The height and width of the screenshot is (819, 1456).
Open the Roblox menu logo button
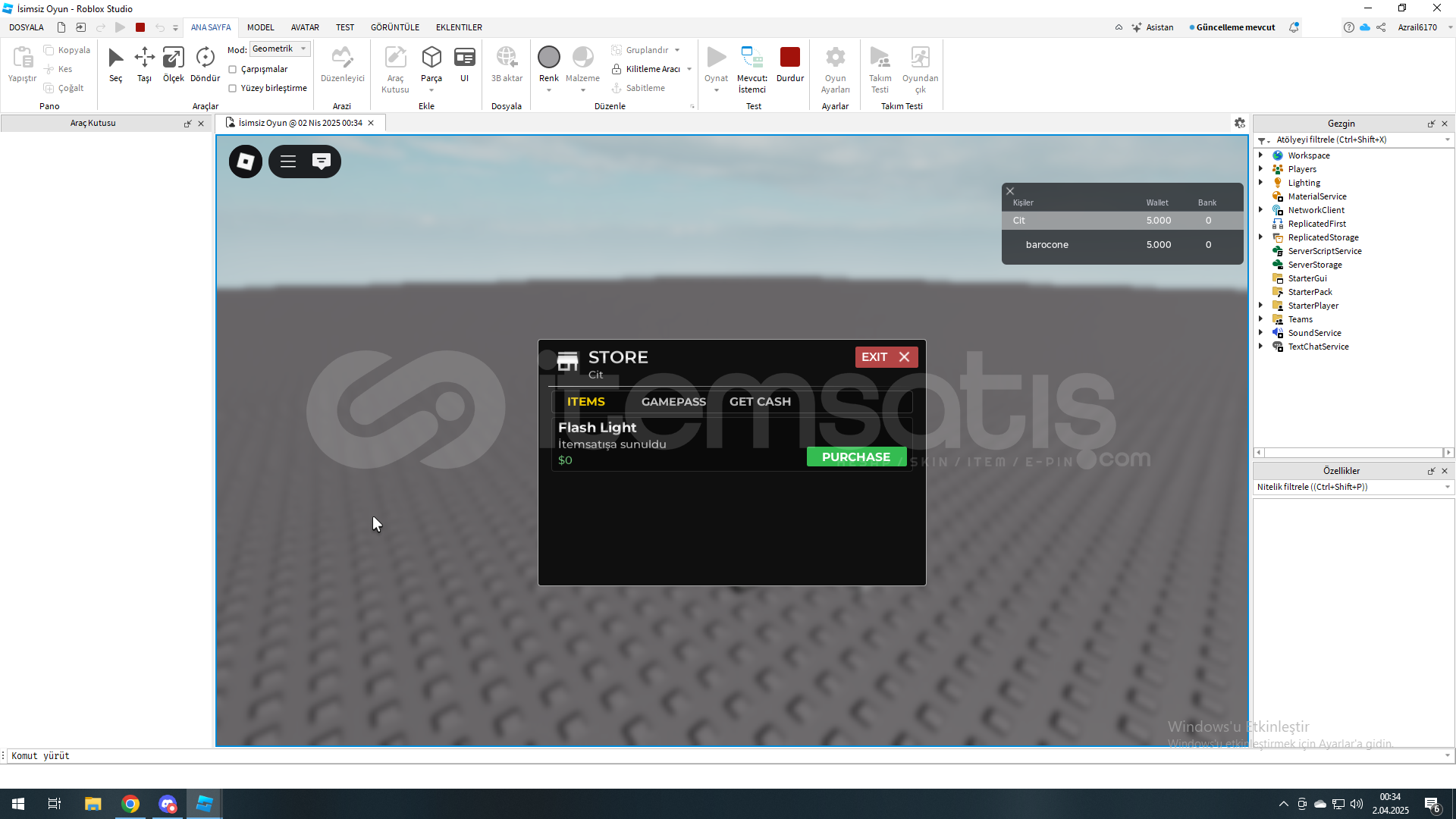point(246,162)
